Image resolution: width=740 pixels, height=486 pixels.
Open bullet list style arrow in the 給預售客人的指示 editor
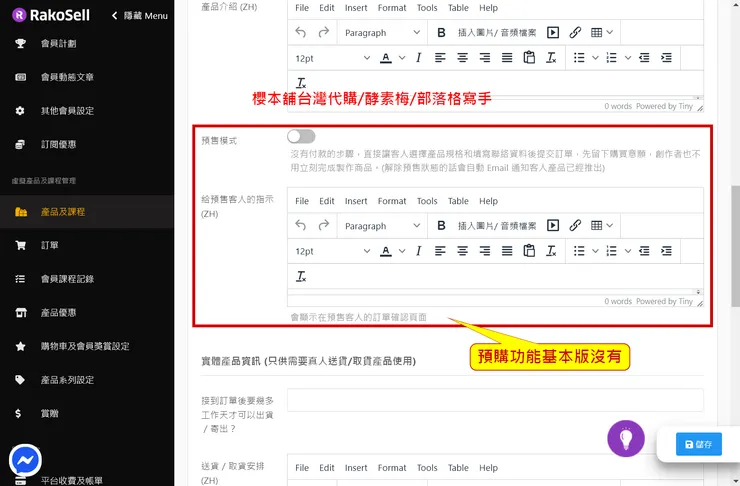(x=595, y=251)
